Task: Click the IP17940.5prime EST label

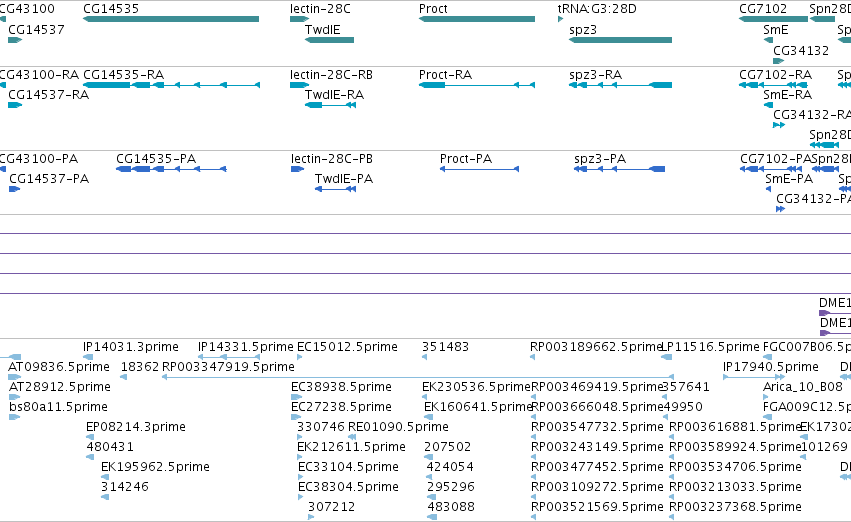Action: [771, 366]
